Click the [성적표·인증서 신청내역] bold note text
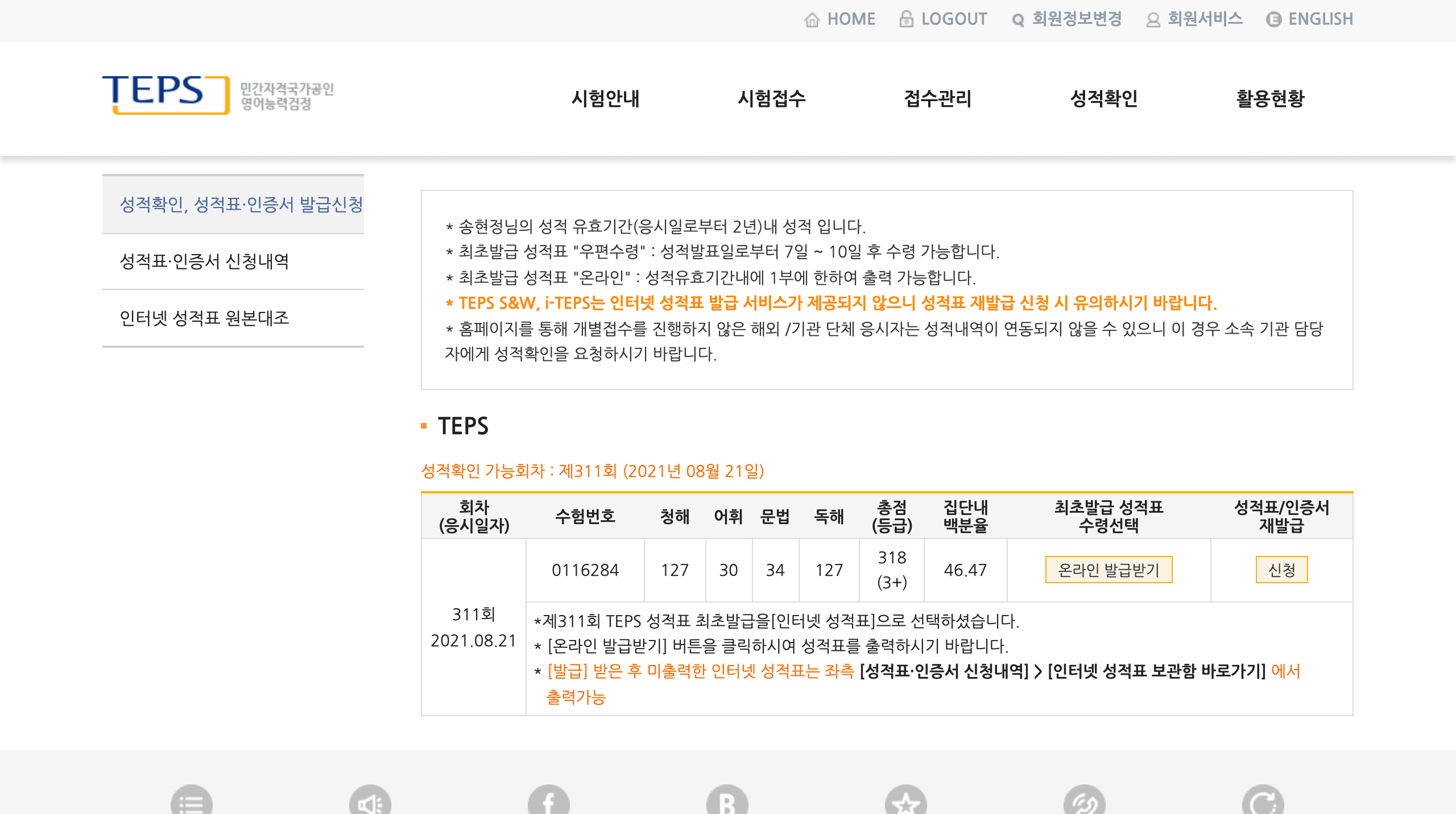Image resolution: width=1456 pixels, height=814 pixels. click(x=944, y=671)
